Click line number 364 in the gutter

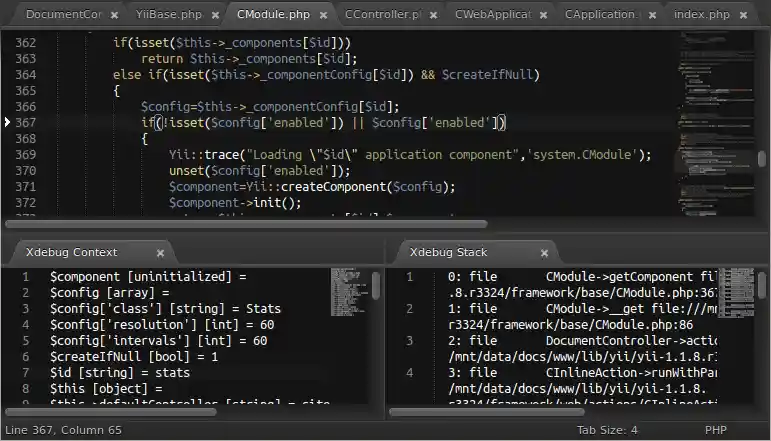[26, 75]
